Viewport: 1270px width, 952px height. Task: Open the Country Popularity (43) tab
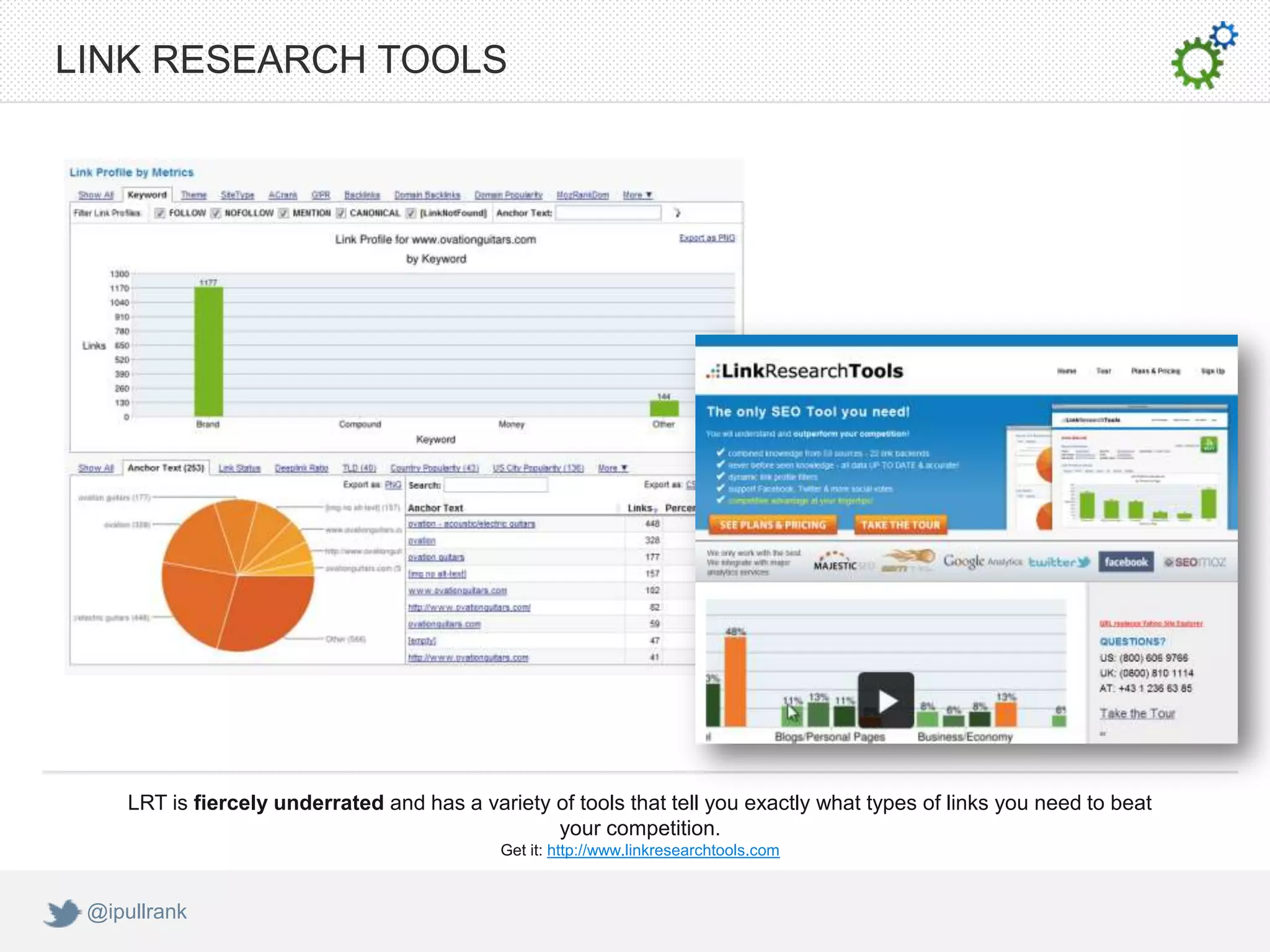pos(435,468)
